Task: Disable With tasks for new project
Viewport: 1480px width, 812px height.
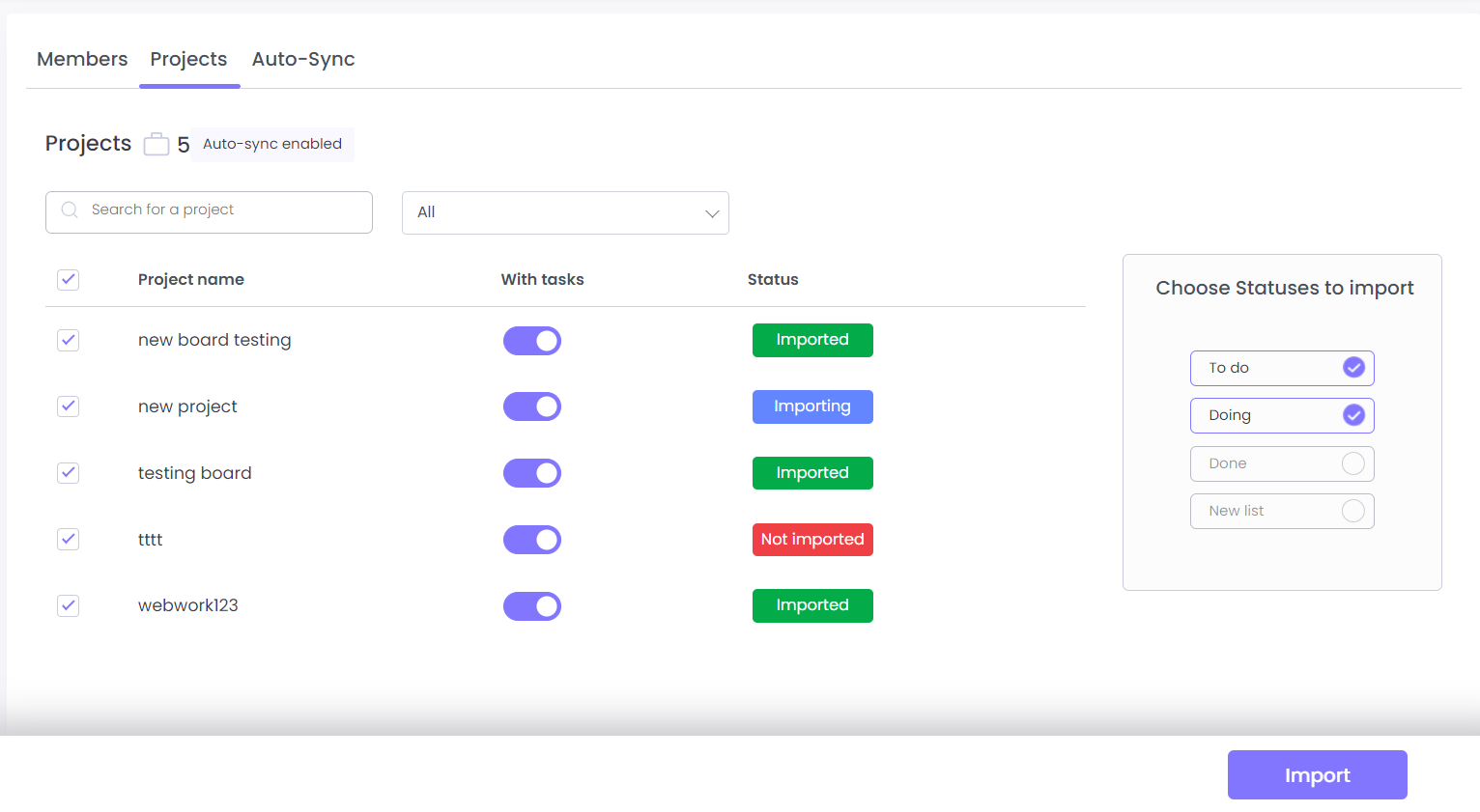Action: pyautogui.click(x=532, y=406)
